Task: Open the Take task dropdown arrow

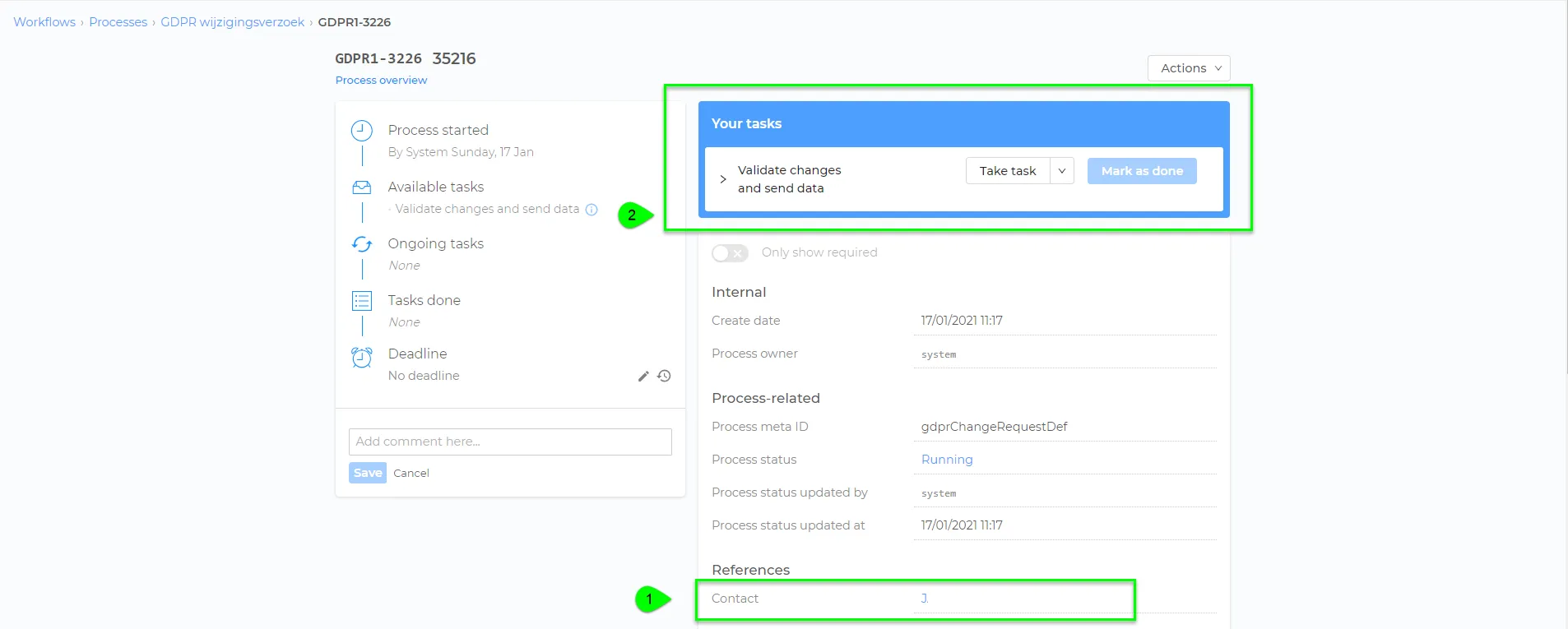Action: 1062,171
